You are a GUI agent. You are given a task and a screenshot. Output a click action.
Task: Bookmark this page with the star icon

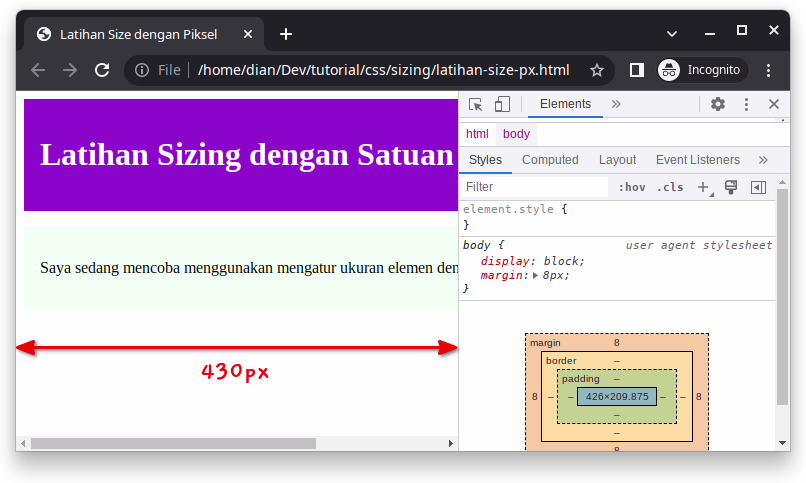(596, 70)
